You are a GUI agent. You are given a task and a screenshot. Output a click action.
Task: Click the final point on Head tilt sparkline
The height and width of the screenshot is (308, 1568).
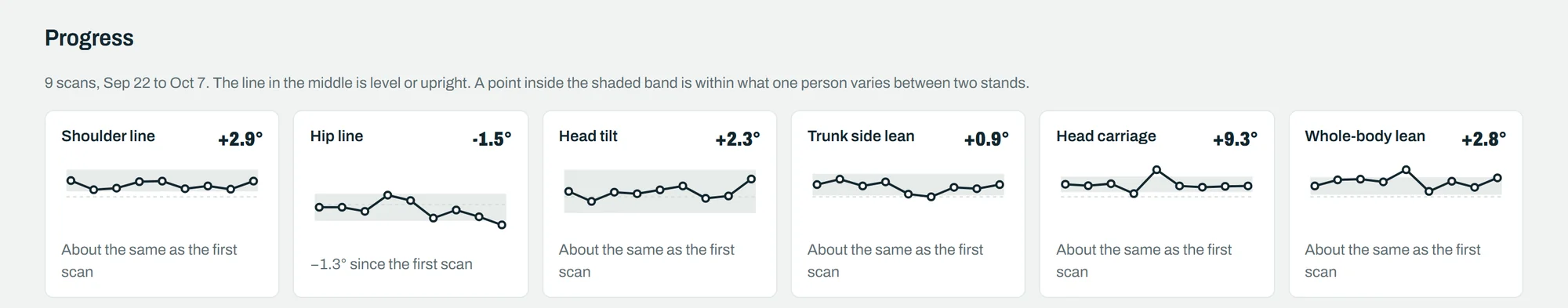pos(751,179)
